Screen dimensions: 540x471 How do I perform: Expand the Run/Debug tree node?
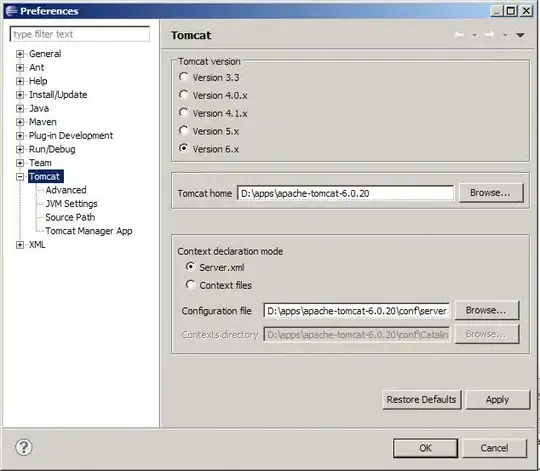point(20,149)
